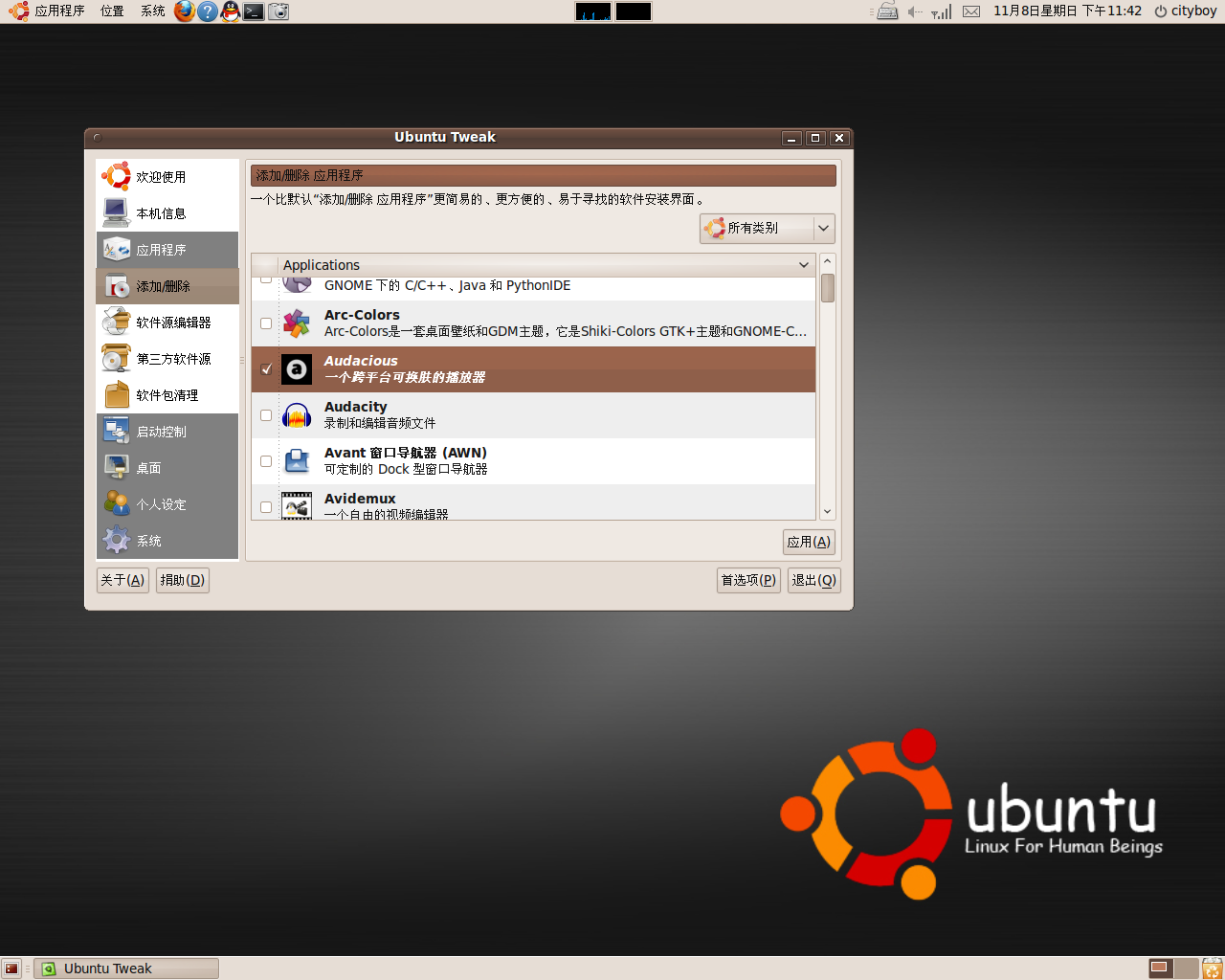Launch the QQ penguin icon in panel

(x=231, y=11)
